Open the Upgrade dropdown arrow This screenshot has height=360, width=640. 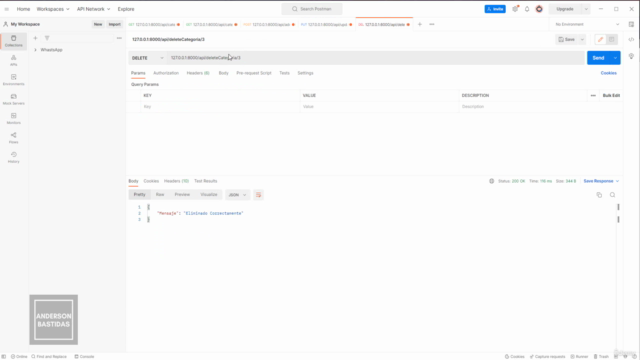coord(586,9)
